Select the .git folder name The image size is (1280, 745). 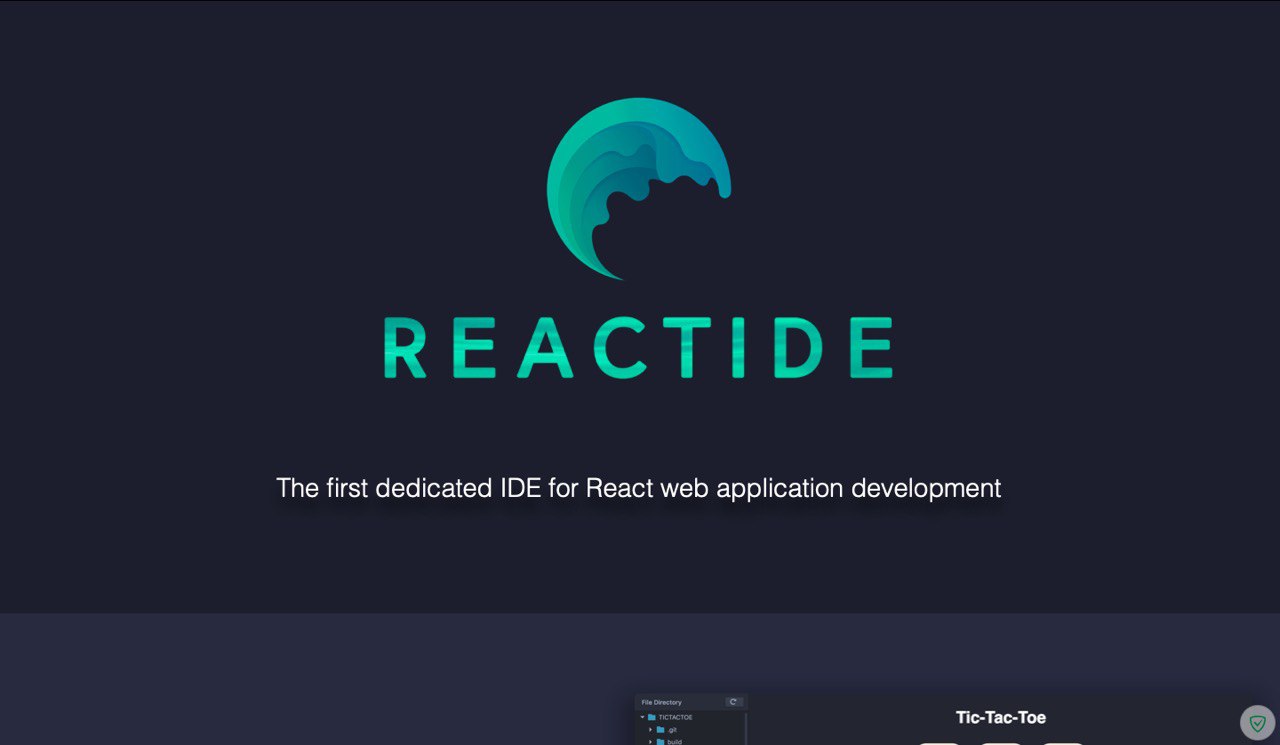pos(672,730)
